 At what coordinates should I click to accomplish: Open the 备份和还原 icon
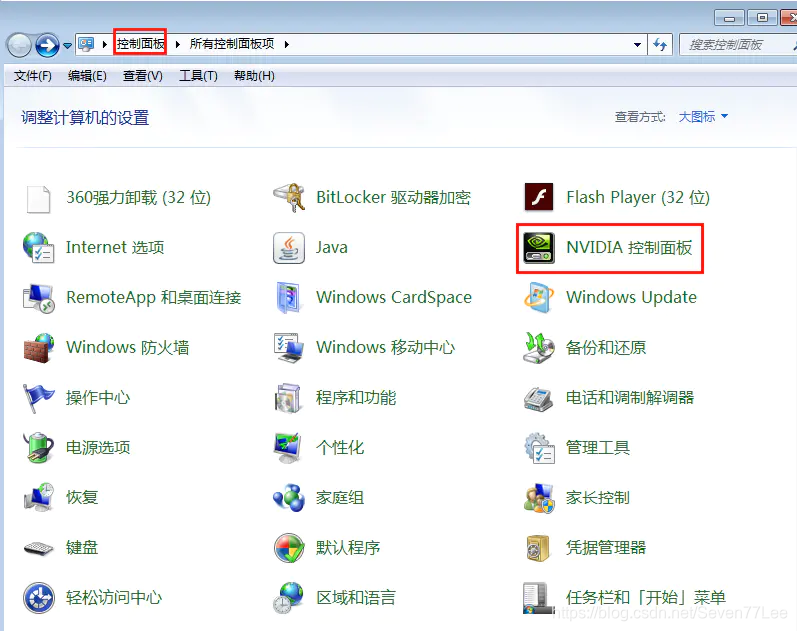coord(539,348)
